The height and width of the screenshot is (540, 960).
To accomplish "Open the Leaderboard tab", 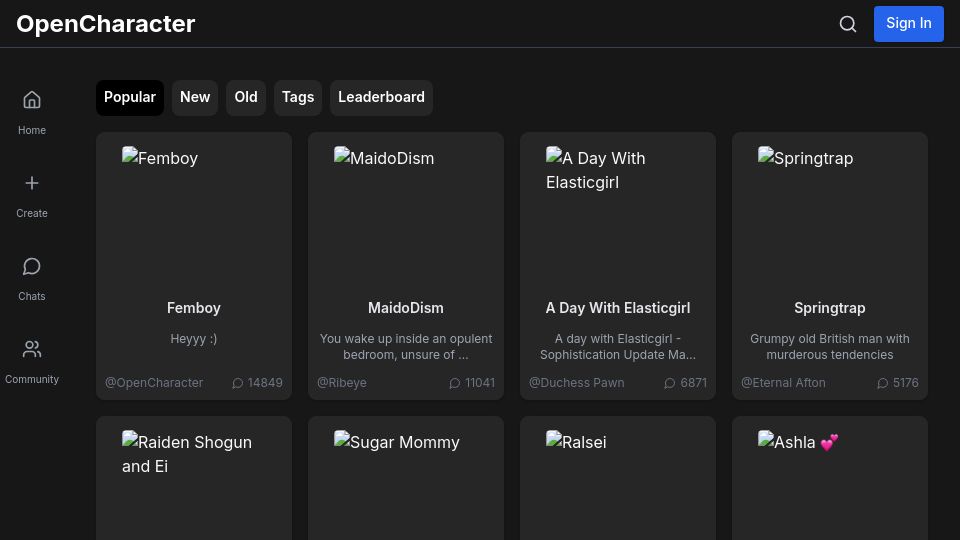I will tap(381, 97).
